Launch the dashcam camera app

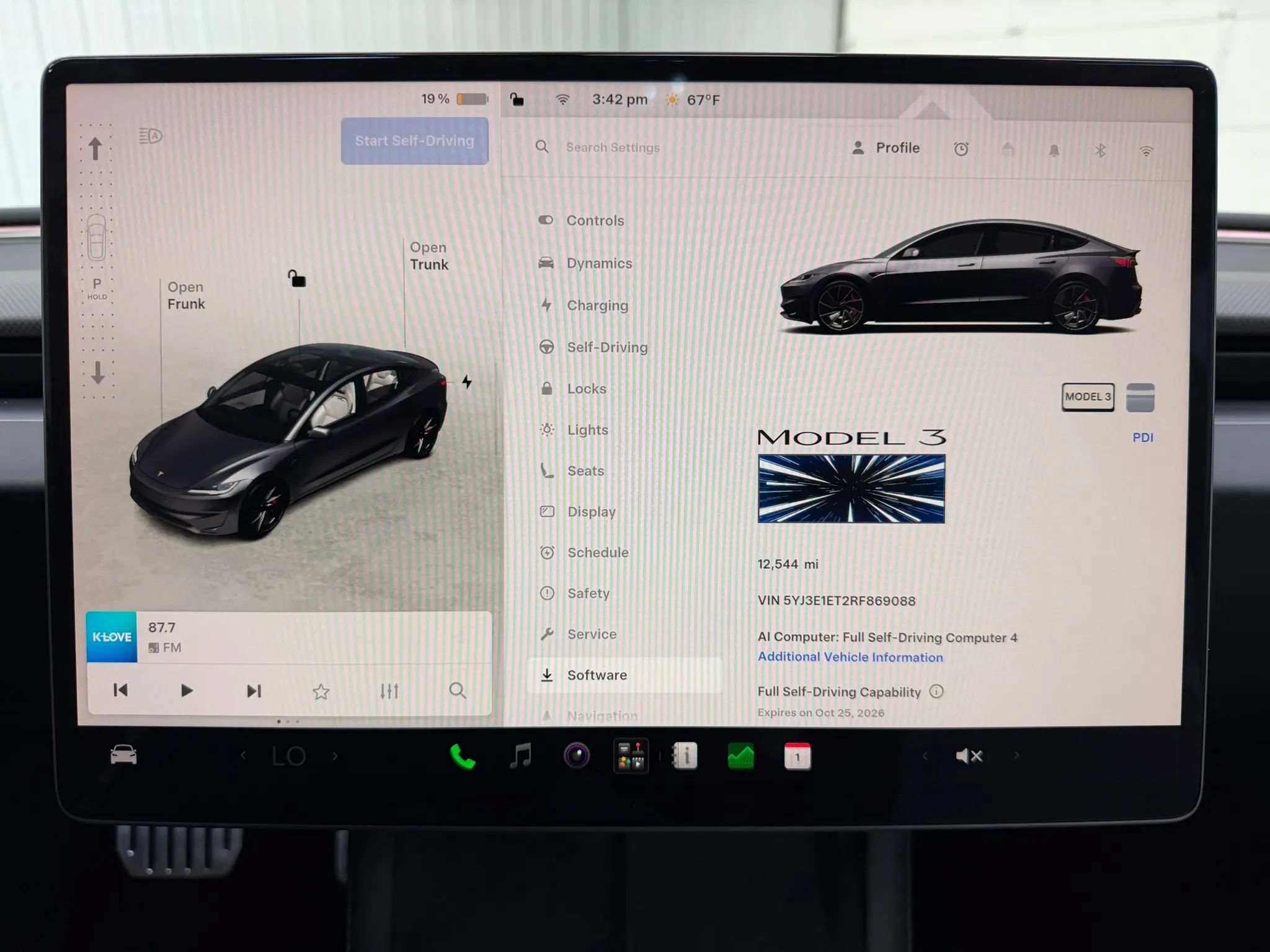pyautogui.click(x=577, y=756)
